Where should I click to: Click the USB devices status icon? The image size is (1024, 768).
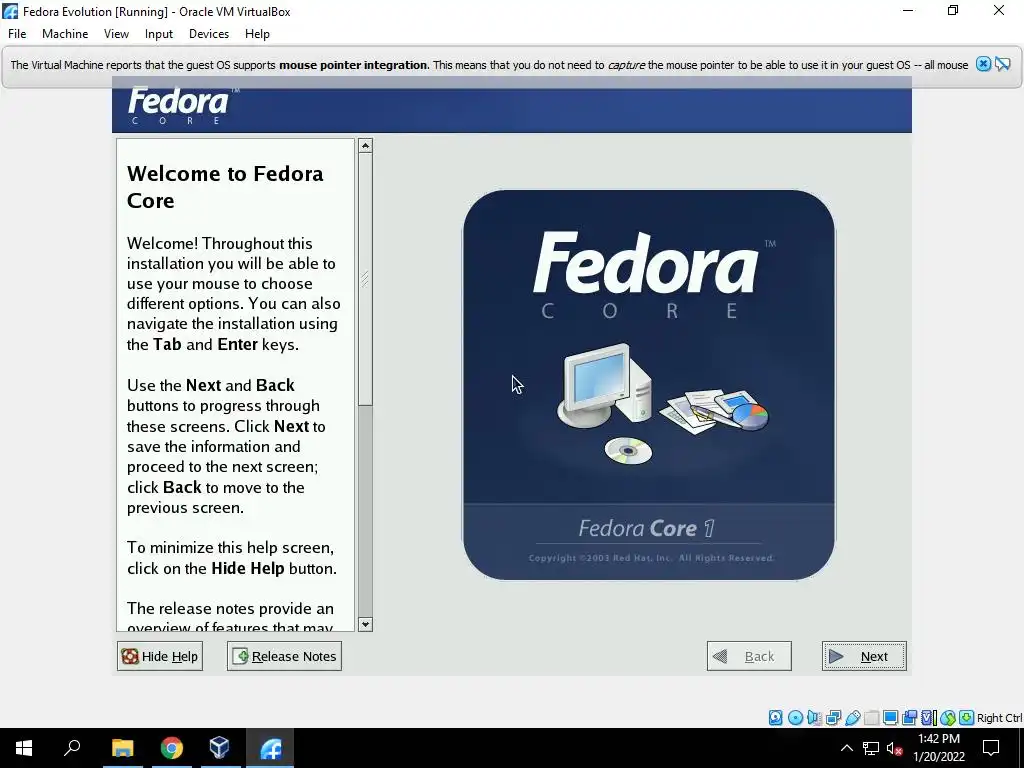(x=852, y=718)
